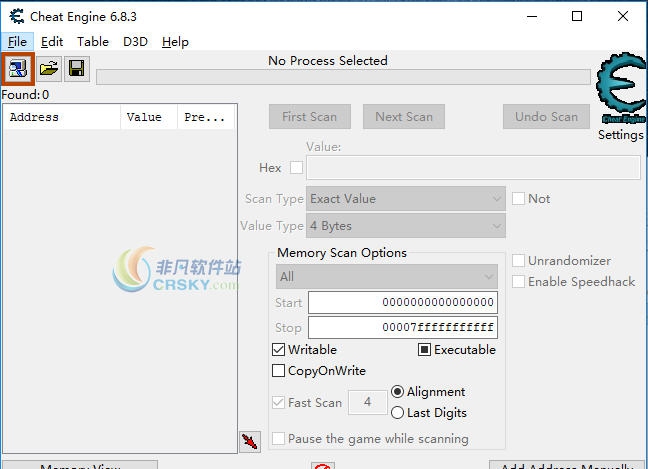Maximize the Cheat Engine window
648x469 pixels.
pyautogui.click(x=577, y=17)
